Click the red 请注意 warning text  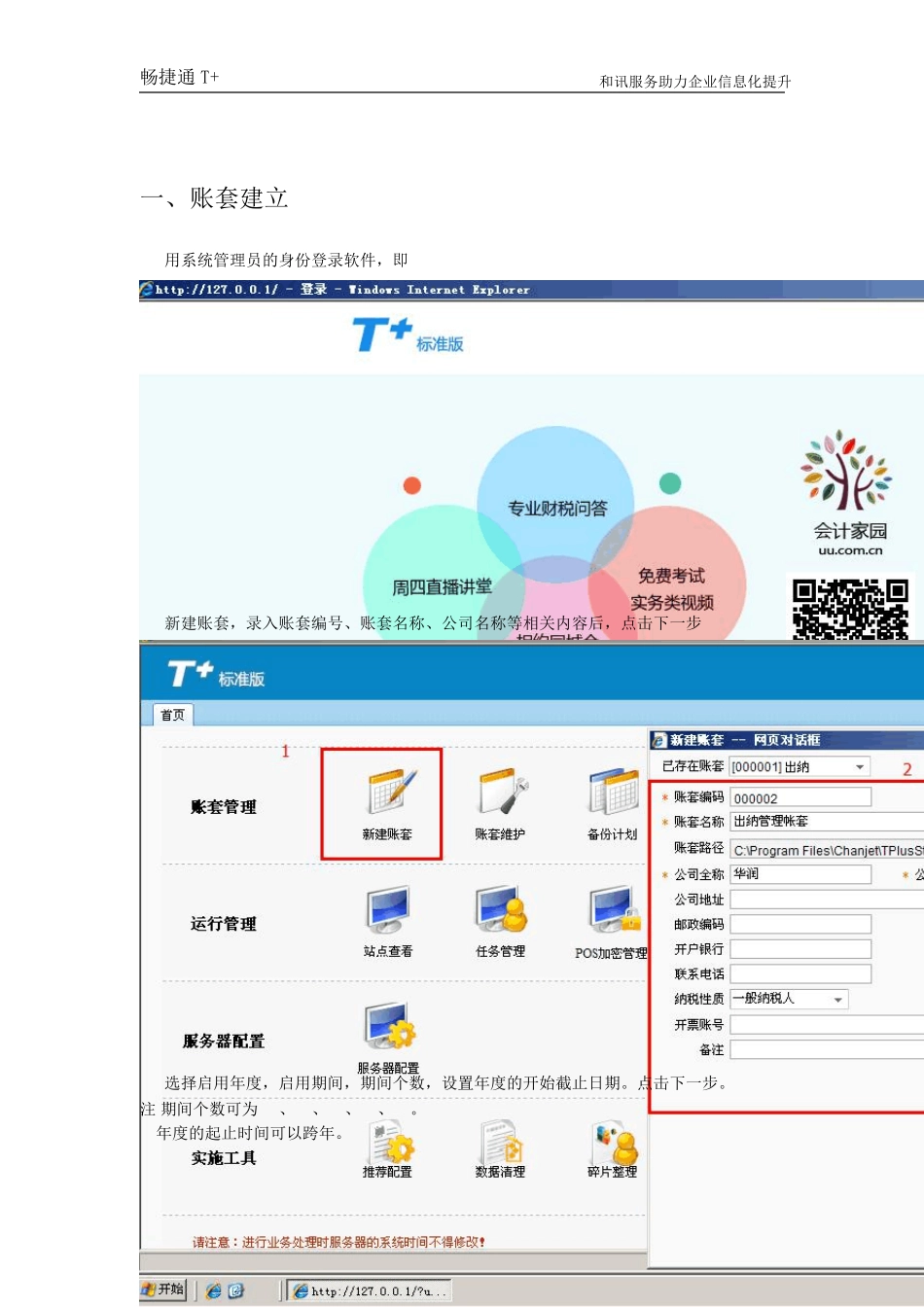tap(338, 1242)
